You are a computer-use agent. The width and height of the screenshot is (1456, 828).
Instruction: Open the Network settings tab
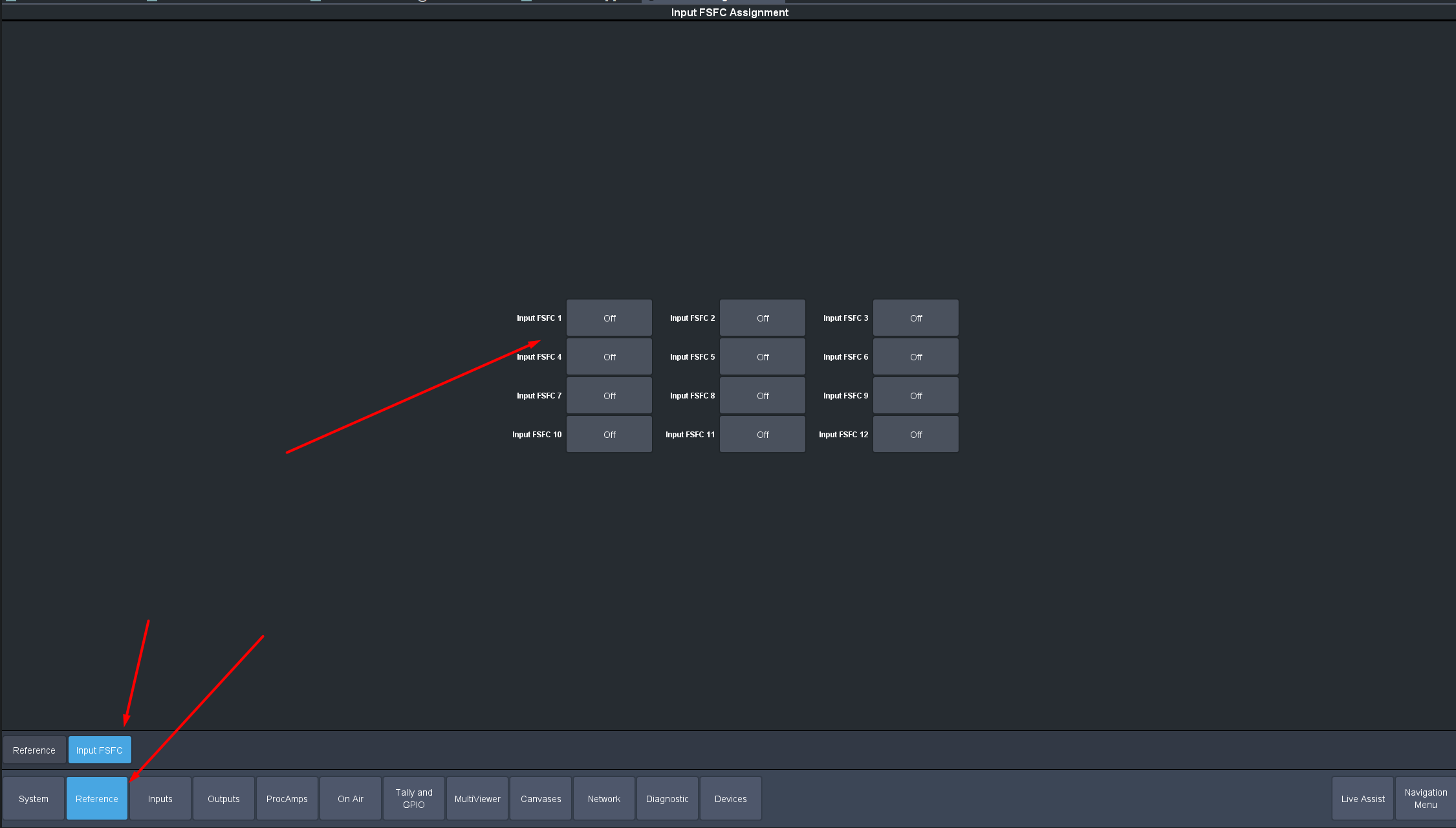(603, 798)
